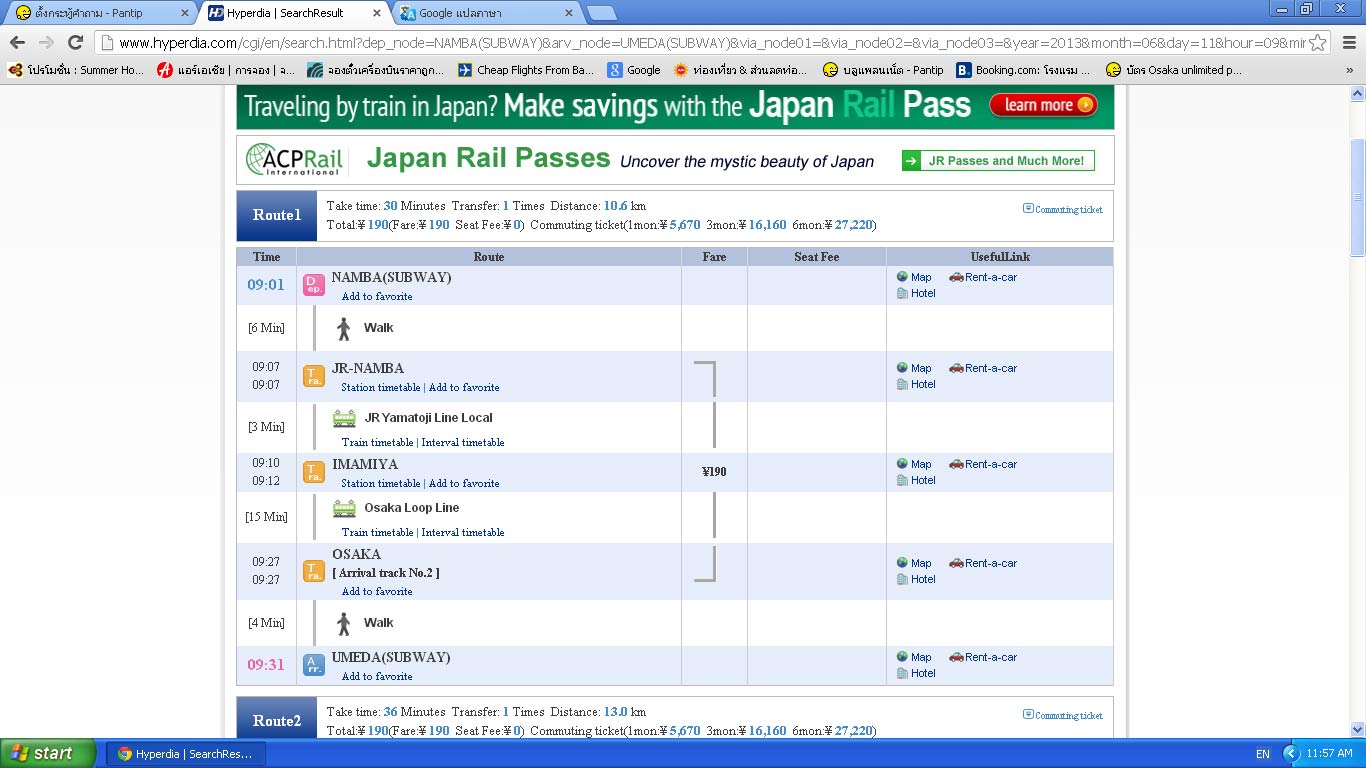Image resolution: width=1366 pixels, height=768 pixels.
Task: Click the Route2 heading label
Action: coord(277,721)
